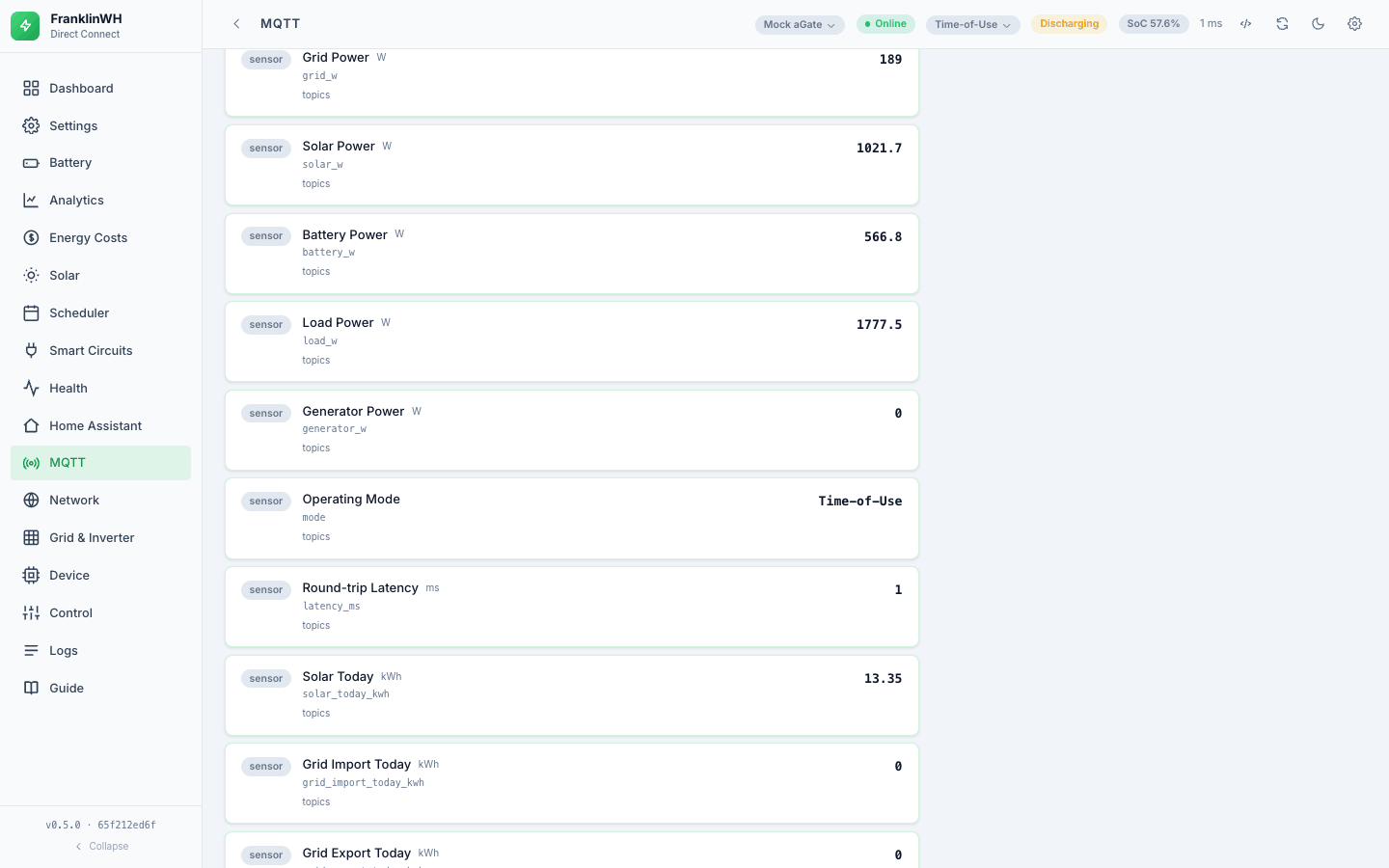The height and width of the screenshot is (868, 1389).
Task: Toggle dark mode with moon icon
Action: coord(1319,24)
